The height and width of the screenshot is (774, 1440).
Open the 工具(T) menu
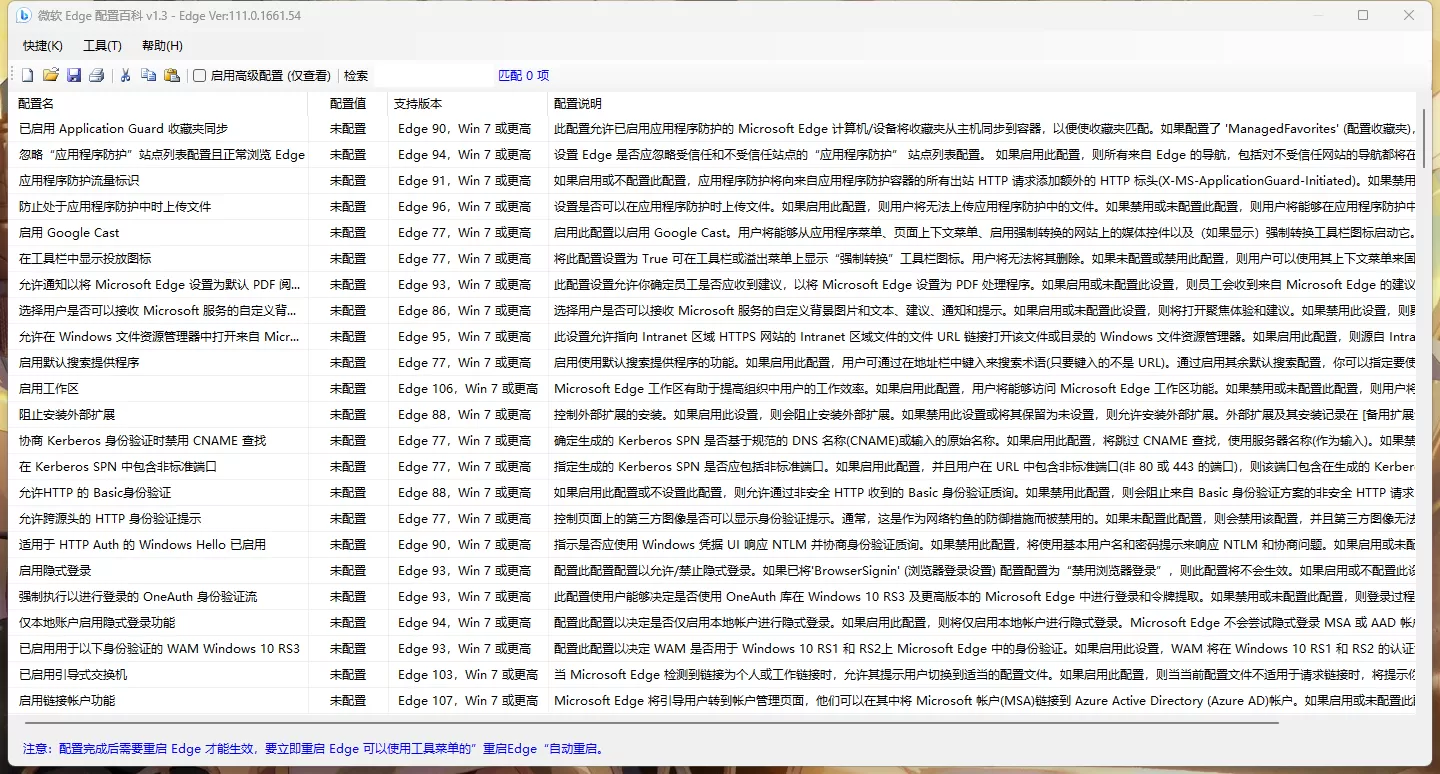tap(101, 45)
